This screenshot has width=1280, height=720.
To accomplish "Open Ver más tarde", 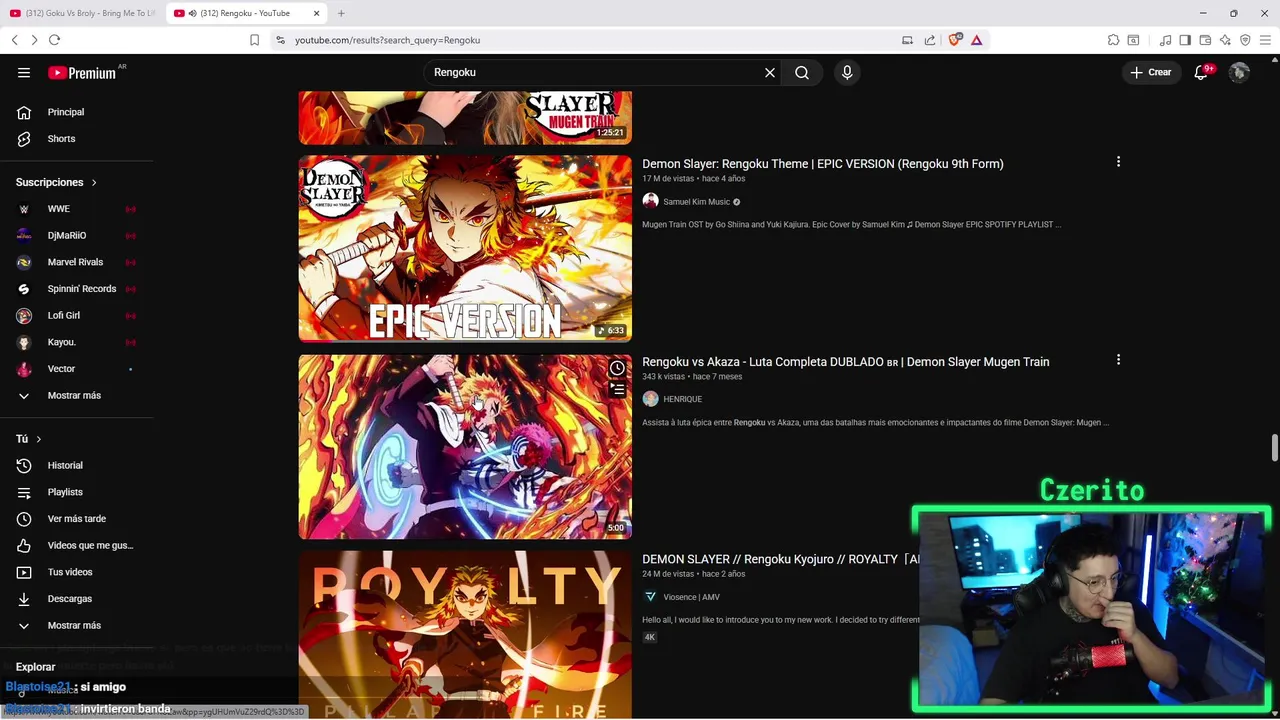I will [76, 519].
